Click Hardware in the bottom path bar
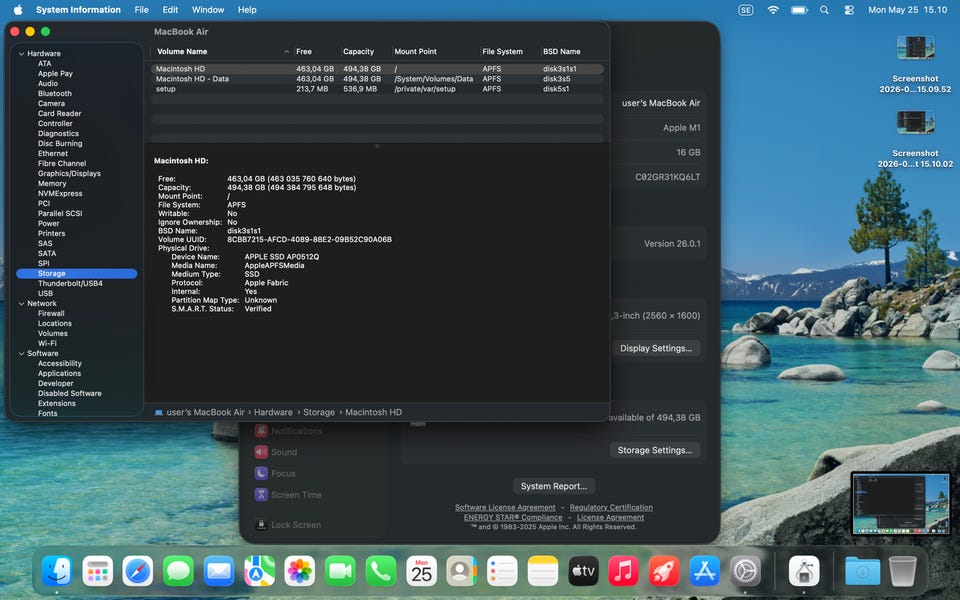Screen dimensions: 960x600 pos(273,413)
